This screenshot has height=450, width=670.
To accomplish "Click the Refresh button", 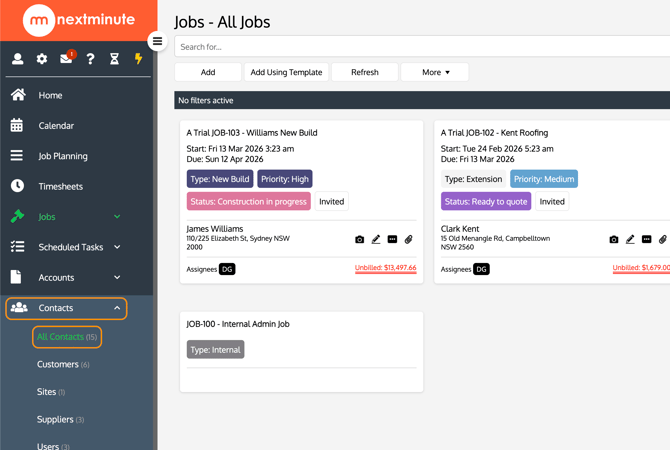I will tap(365, 72).
